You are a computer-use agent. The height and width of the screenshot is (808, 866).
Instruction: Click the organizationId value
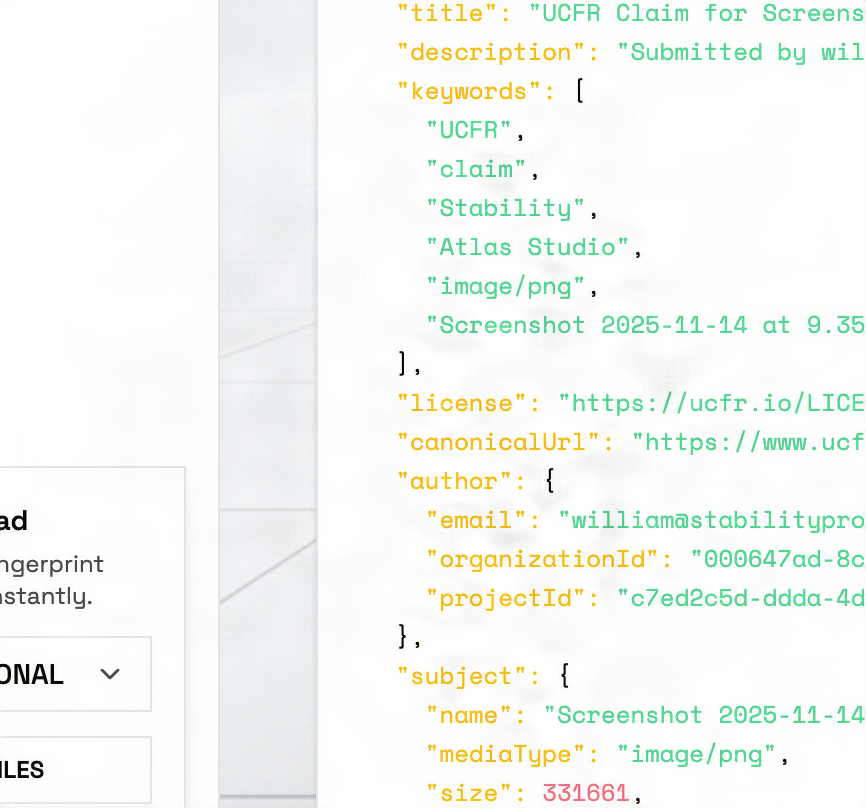(777, 559)
